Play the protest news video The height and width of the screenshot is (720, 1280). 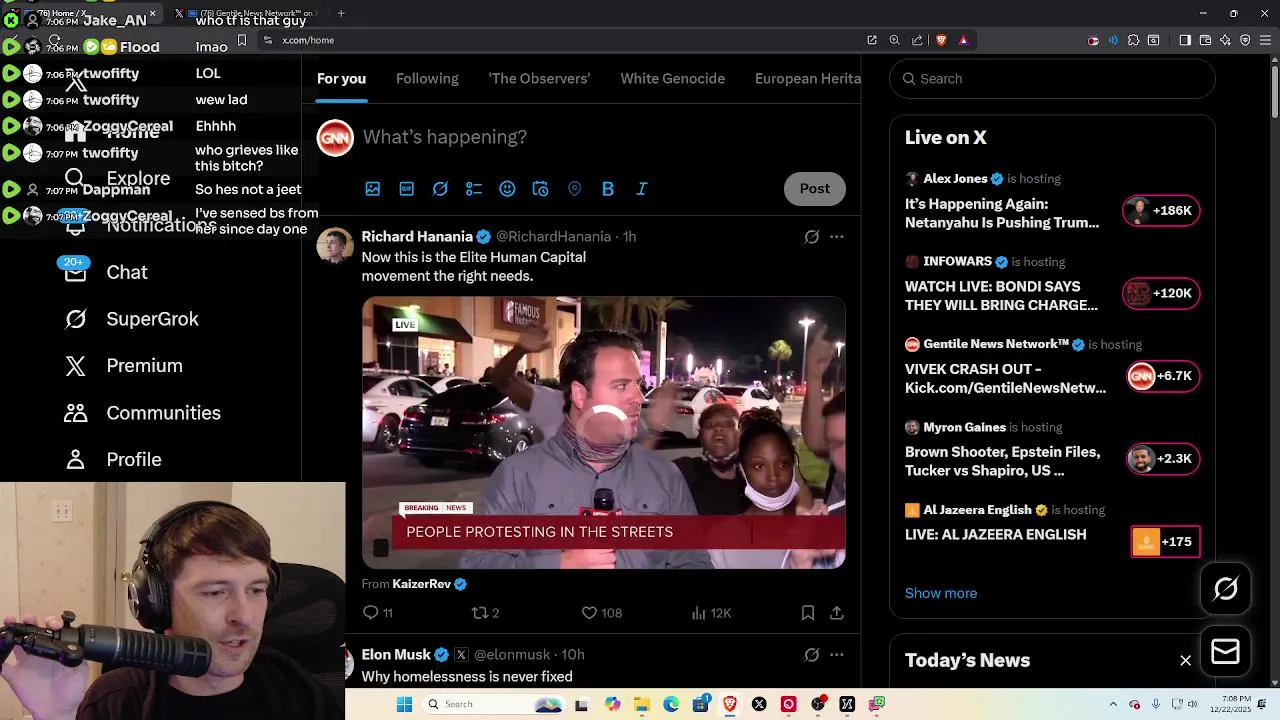click(604, 433)
